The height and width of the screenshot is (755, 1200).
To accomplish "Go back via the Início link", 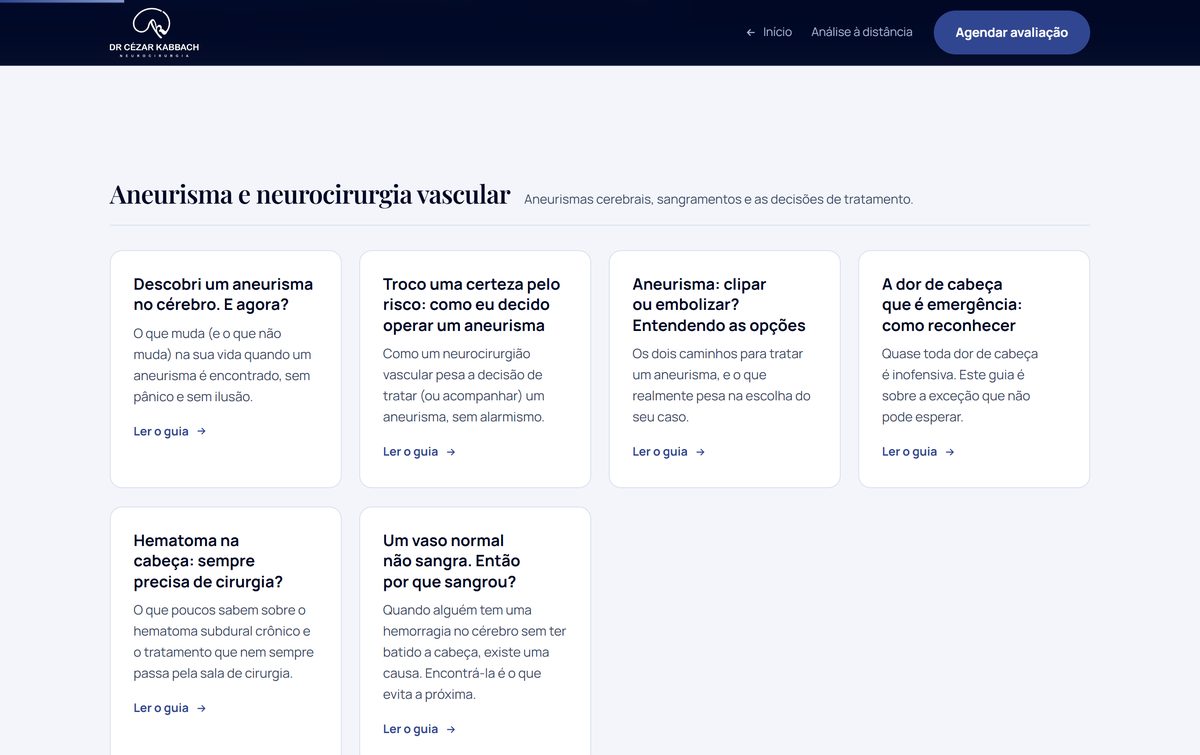I will click(x=769, y=32).
